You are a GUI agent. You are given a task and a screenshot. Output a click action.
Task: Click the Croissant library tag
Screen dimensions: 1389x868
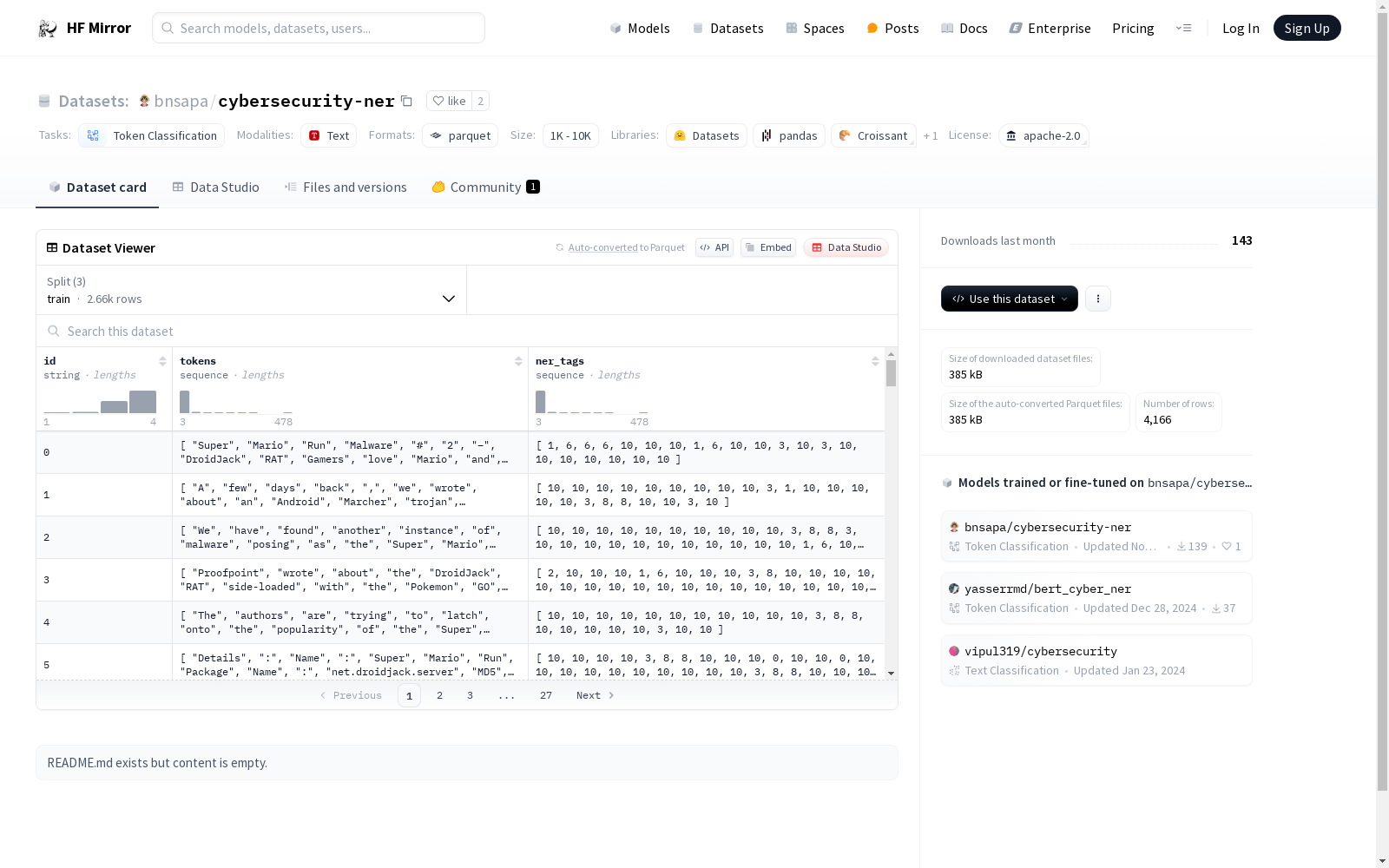click(x=873, y=135)
